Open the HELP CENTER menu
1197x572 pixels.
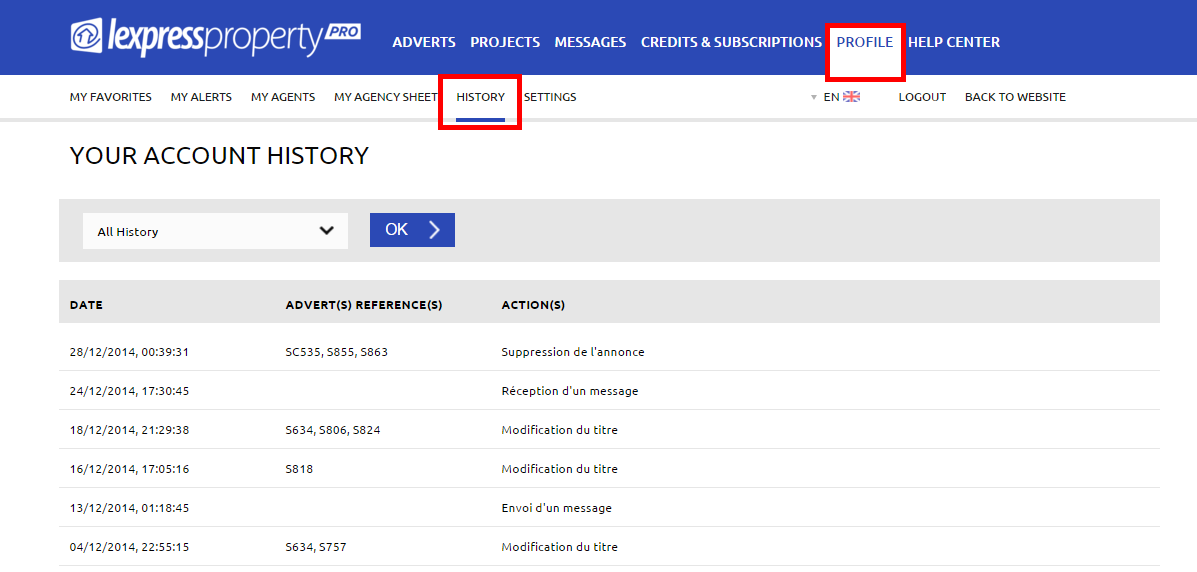(x=953, y=43)
